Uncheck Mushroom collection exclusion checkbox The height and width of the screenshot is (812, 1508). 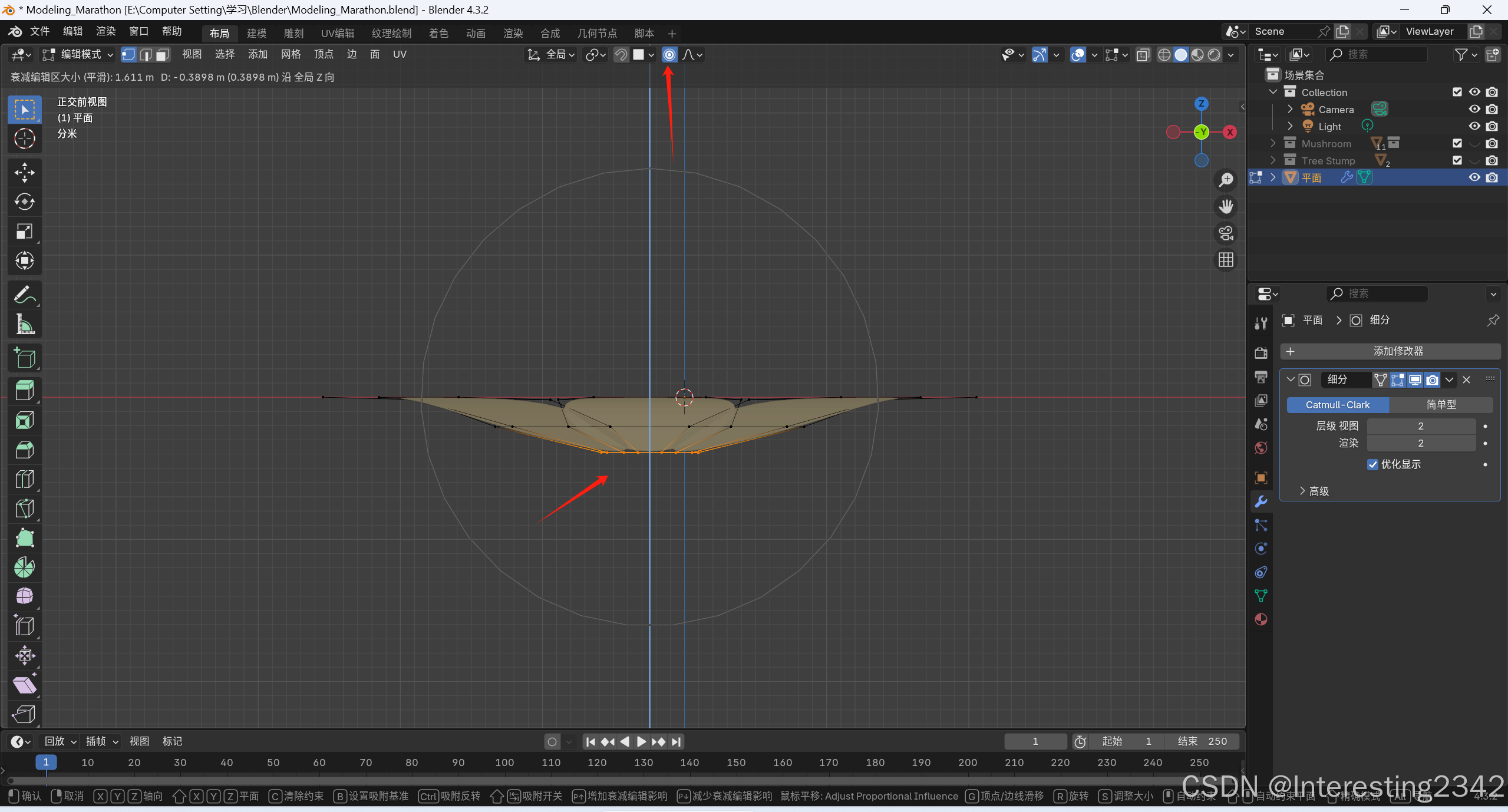click(x=1457, y=143)
